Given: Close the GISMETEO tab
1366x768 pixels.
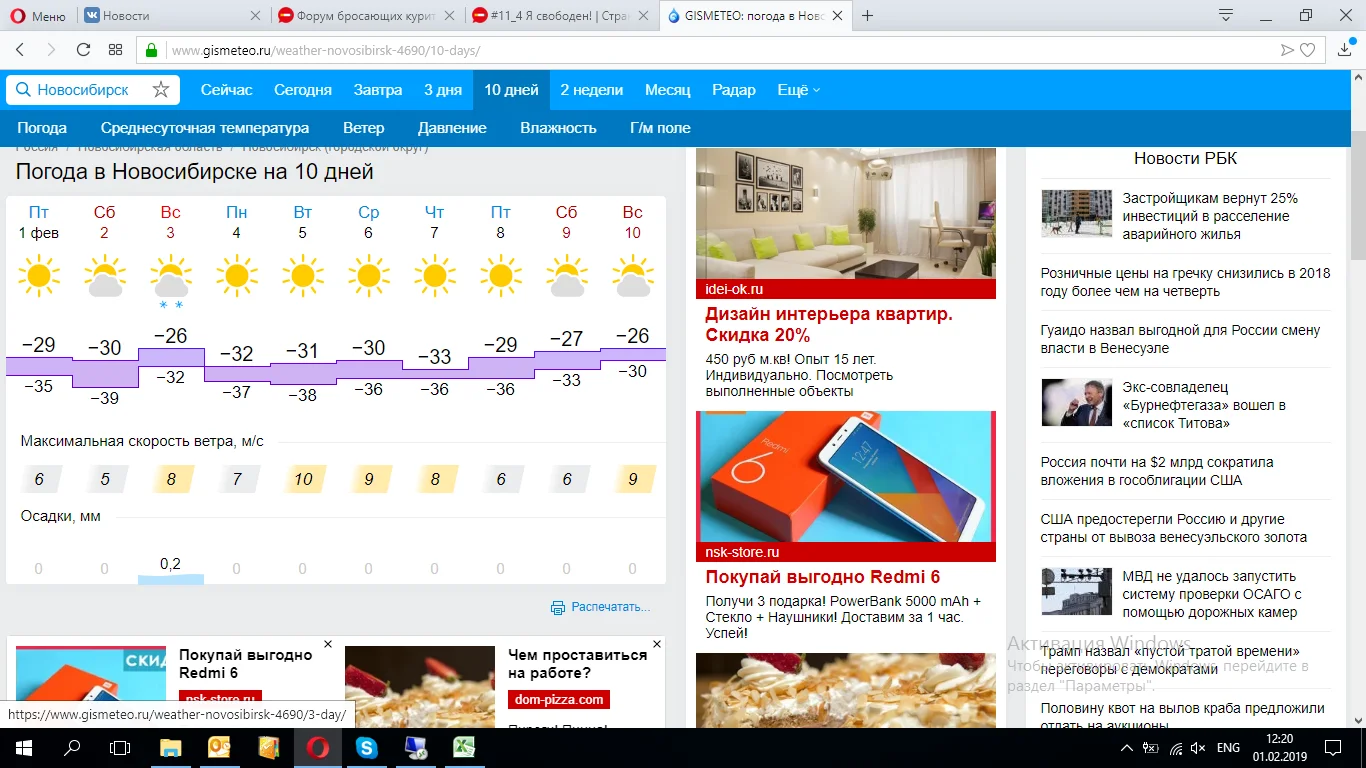Looking at the screenshot, I should pyautogui.click(x=838, y=16).
